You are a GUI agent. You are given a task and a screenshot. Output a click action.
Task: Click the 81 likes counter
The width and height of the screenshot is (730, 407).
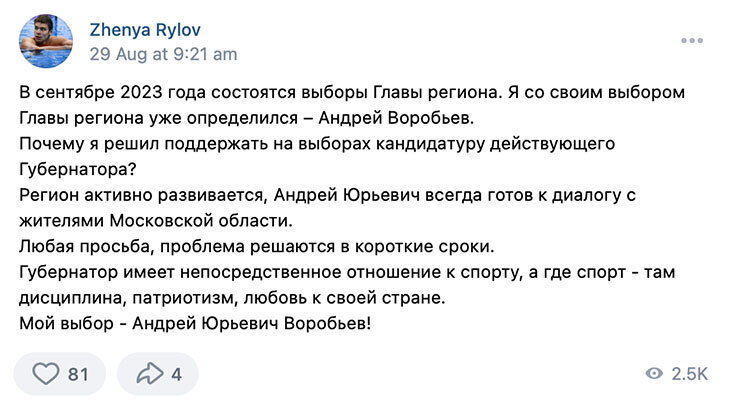coord(78,374)
